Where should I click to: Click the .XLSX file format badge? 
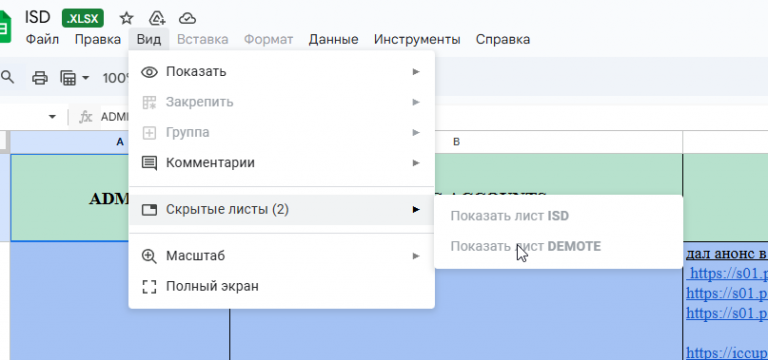(x=83, y=19)
